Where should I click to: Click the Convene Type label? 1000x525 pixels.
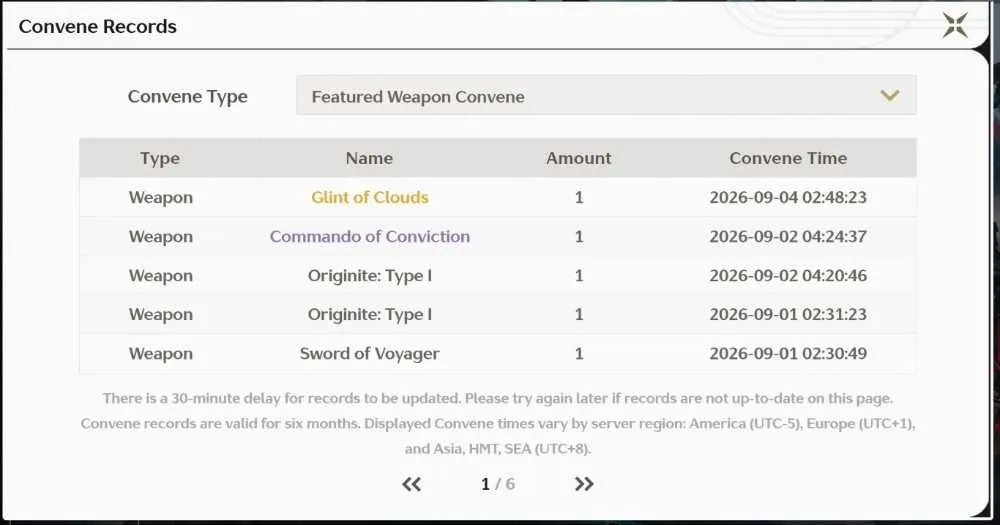click(x=188, y=96)
